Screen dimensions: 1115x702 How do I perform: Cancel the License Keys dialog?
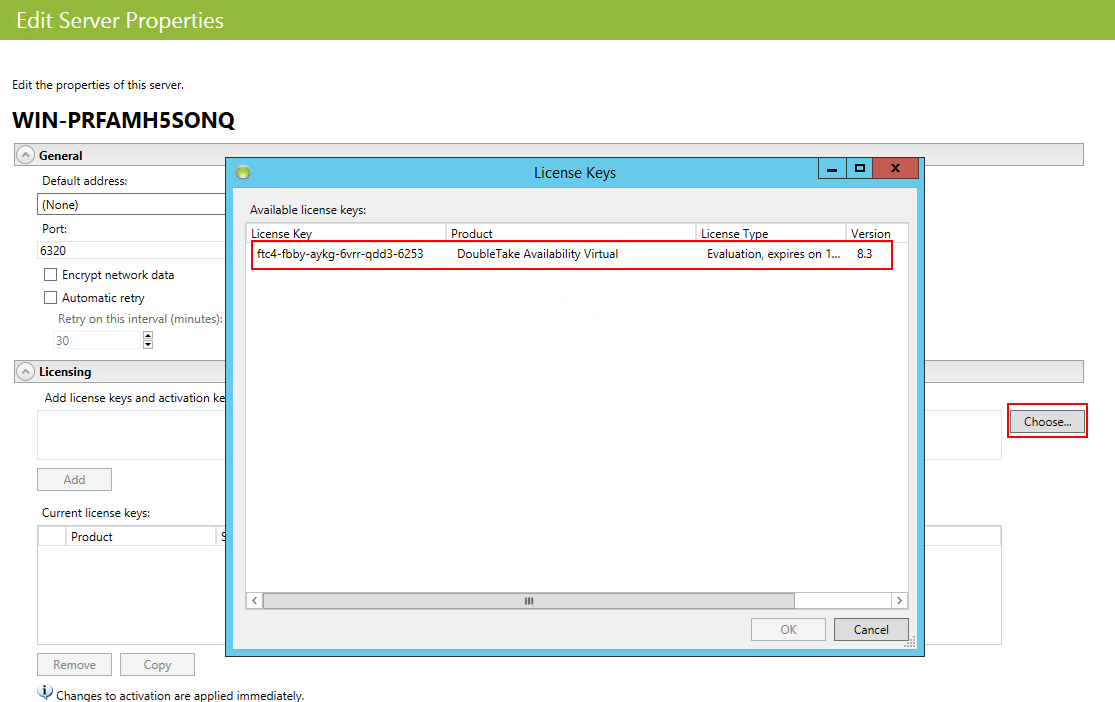tap(870, 629)
